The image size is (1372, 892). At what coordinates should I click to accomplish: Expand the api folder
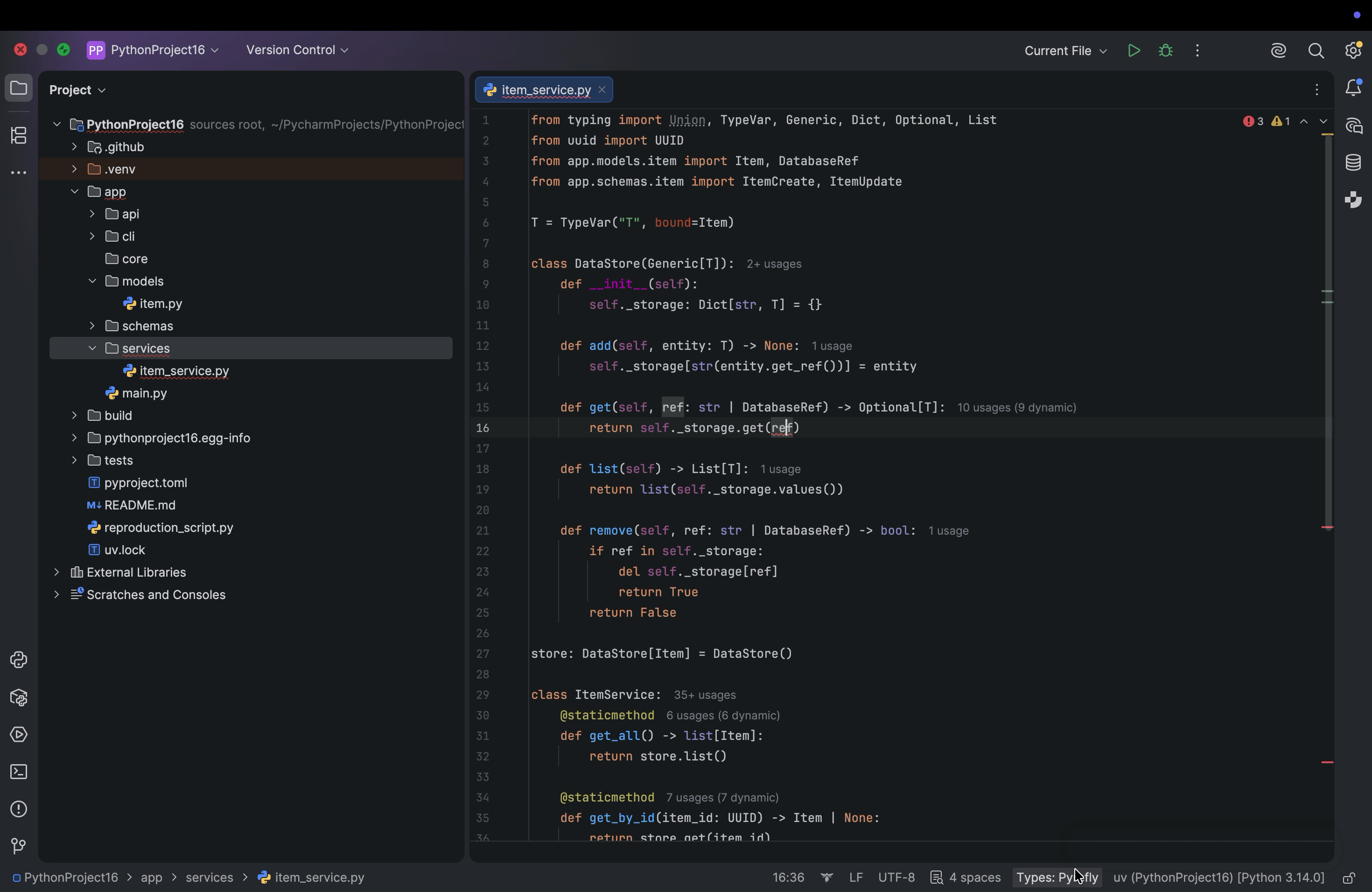[92, 214]
